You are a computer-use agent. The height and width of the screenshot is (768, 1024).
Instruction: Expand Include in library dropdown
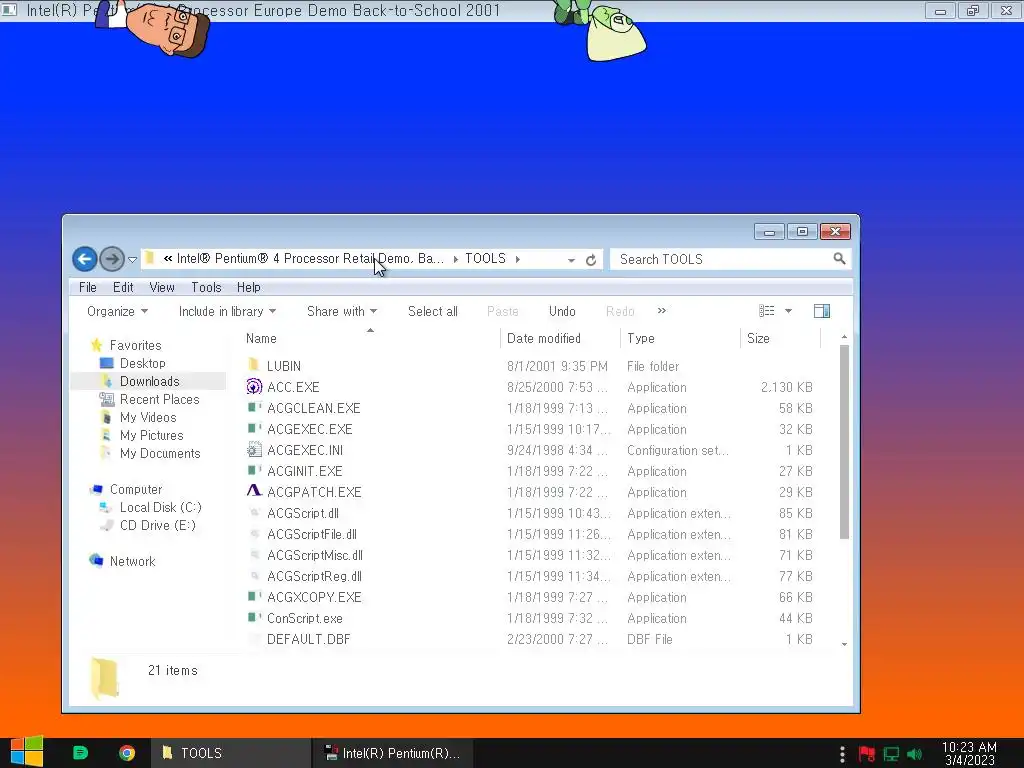227,312
